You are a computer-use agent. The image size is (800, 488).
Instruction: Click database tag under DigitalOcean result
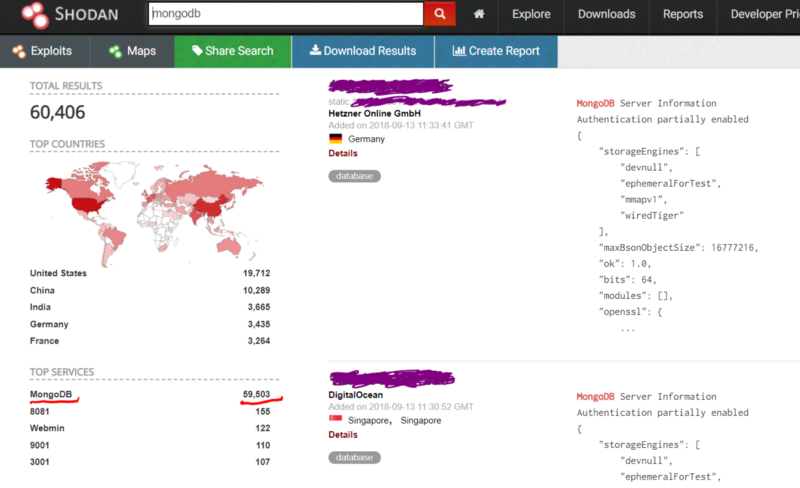[x=355, y=457]
